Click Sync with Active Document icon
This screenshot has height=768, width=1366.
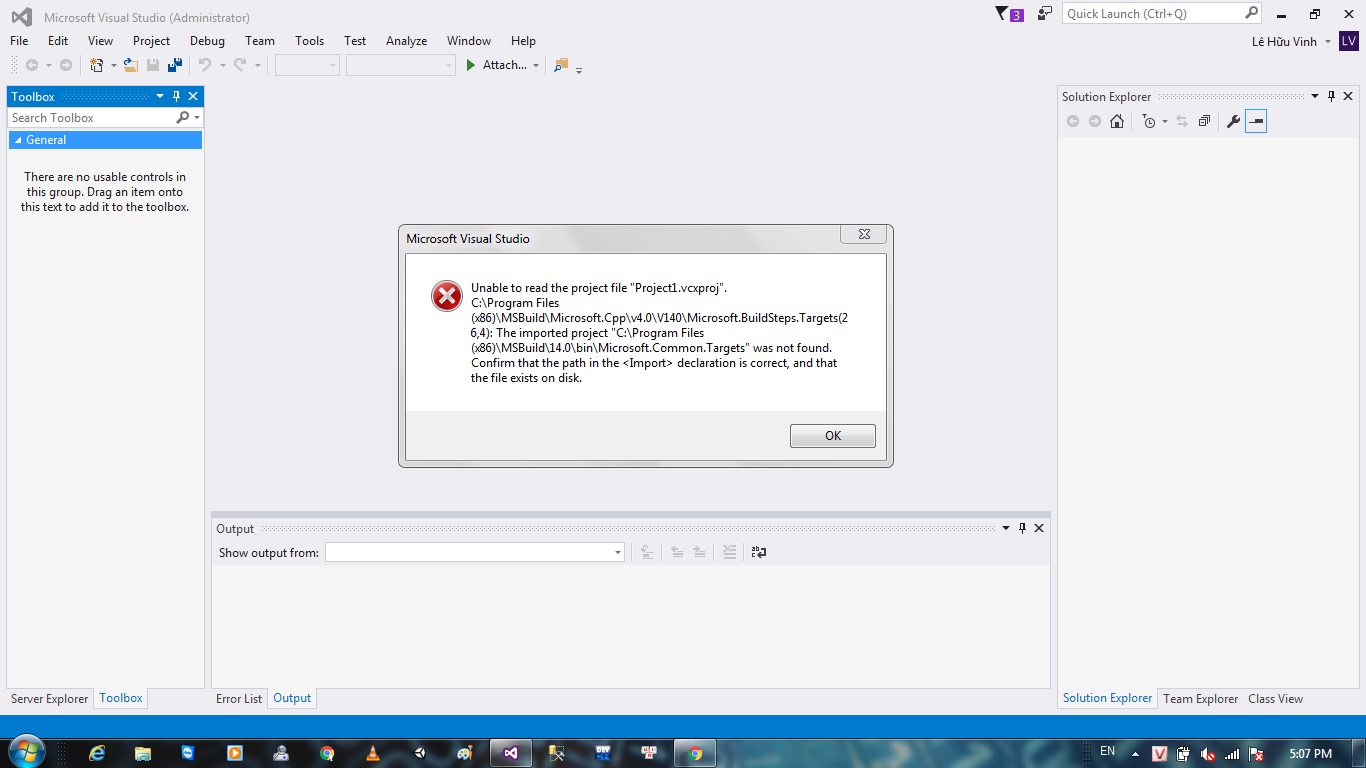pyautogui.click(x=1181, y=121)
